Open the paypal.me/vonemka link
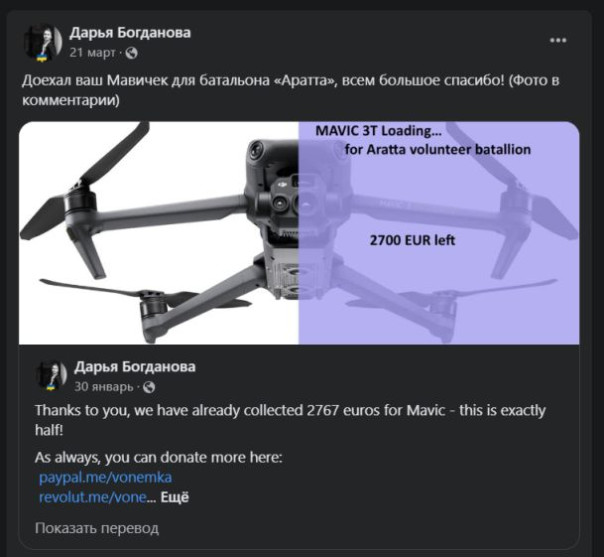The image size is (604, 557). coord(105,477)
